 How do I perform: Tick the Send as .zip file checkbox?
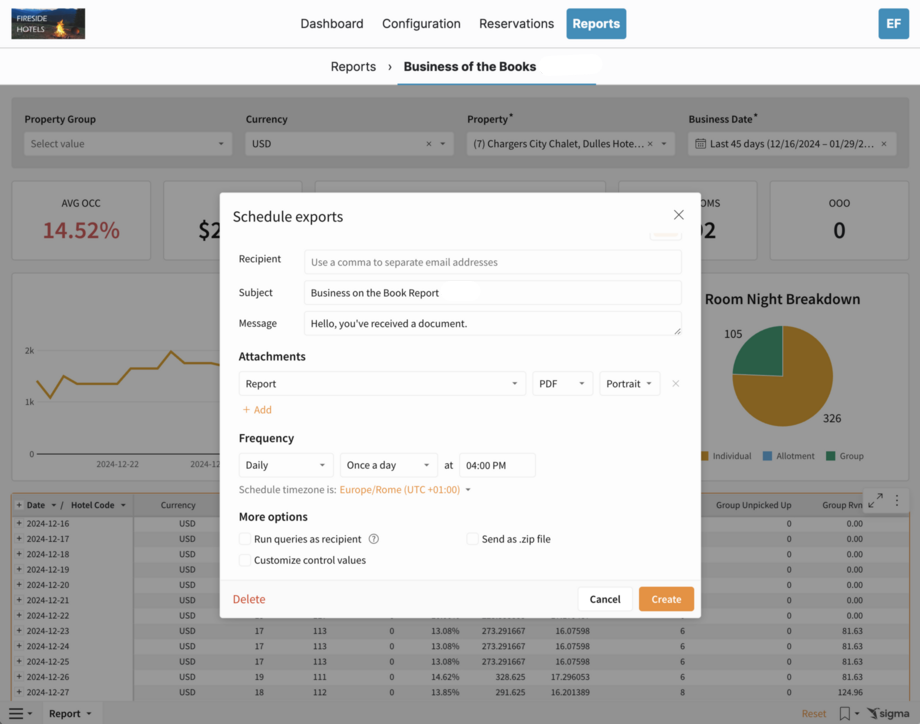coord(472,539)
